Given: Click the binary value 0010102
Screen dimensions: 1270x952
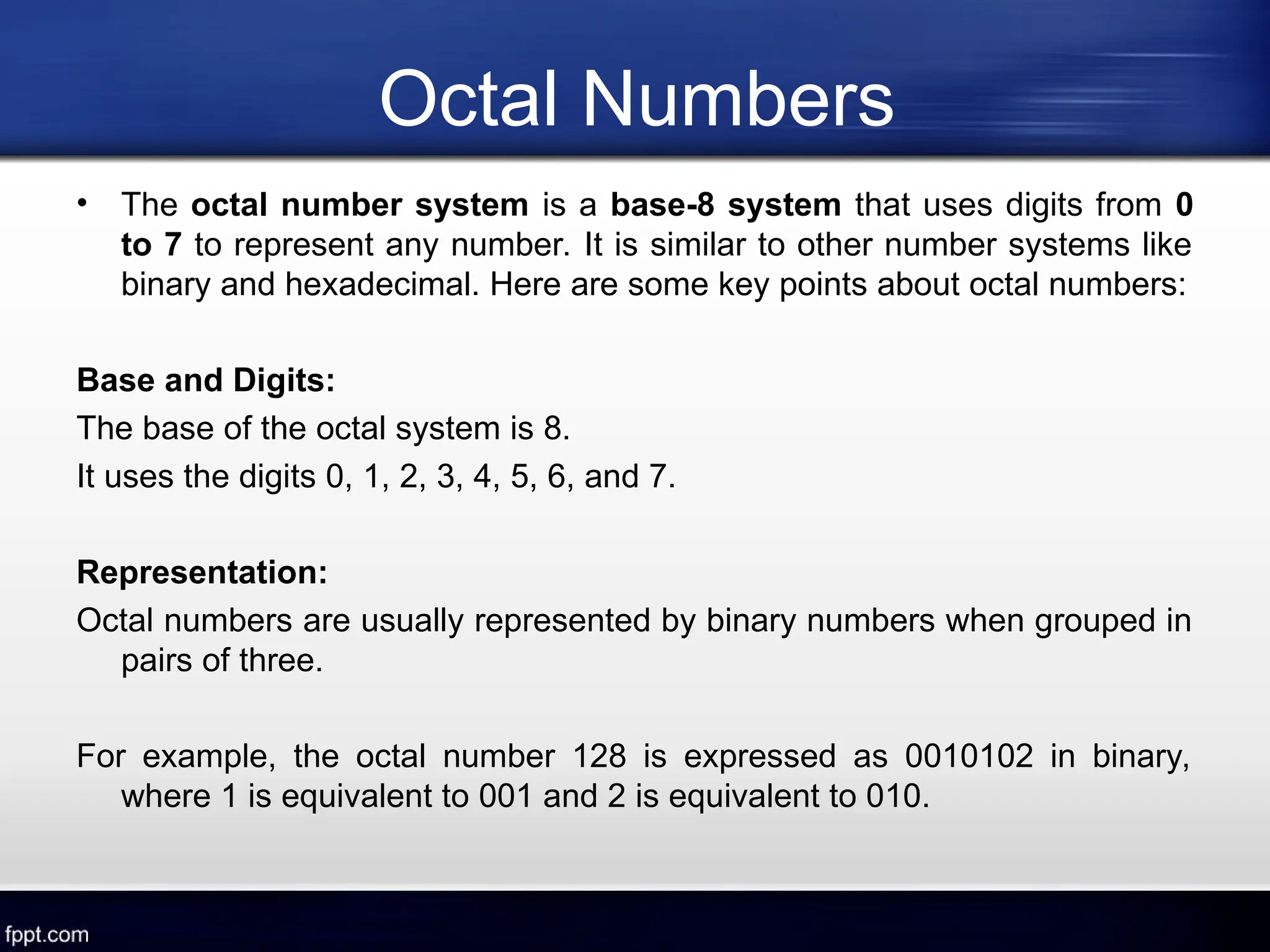Looking at the screenshot, I should [x=969, y=757].
